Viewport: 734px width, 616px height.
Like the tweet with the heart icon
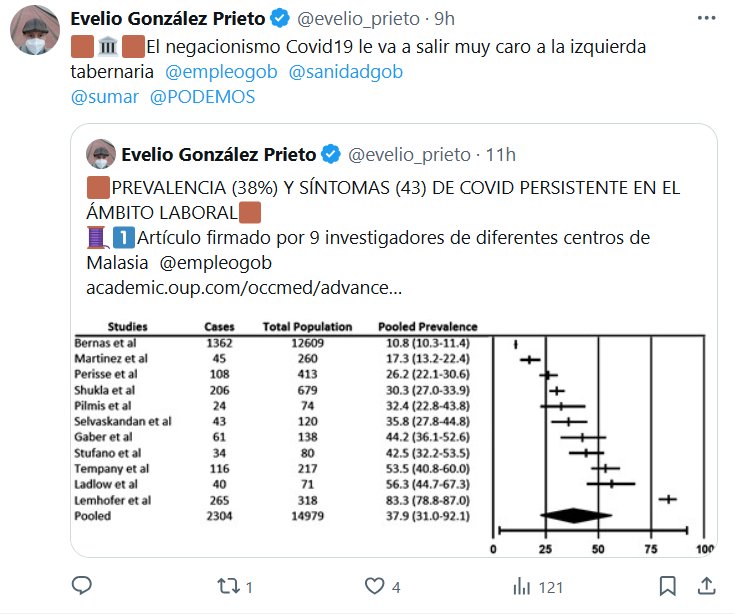click(375, 585)
